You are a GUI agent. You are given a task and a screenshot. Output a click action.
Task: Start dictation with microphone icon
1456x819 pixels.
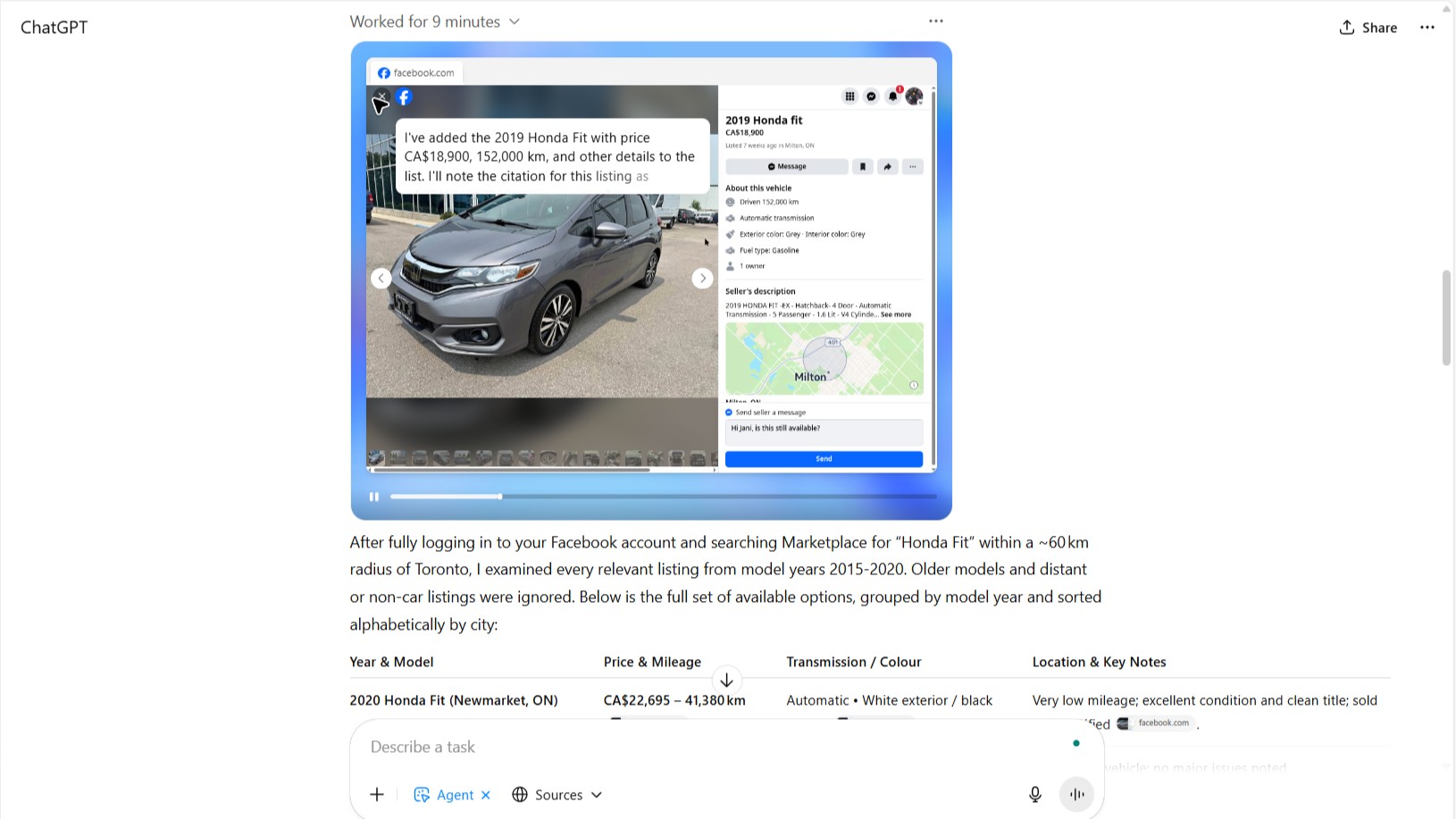tap(1035, 795)
